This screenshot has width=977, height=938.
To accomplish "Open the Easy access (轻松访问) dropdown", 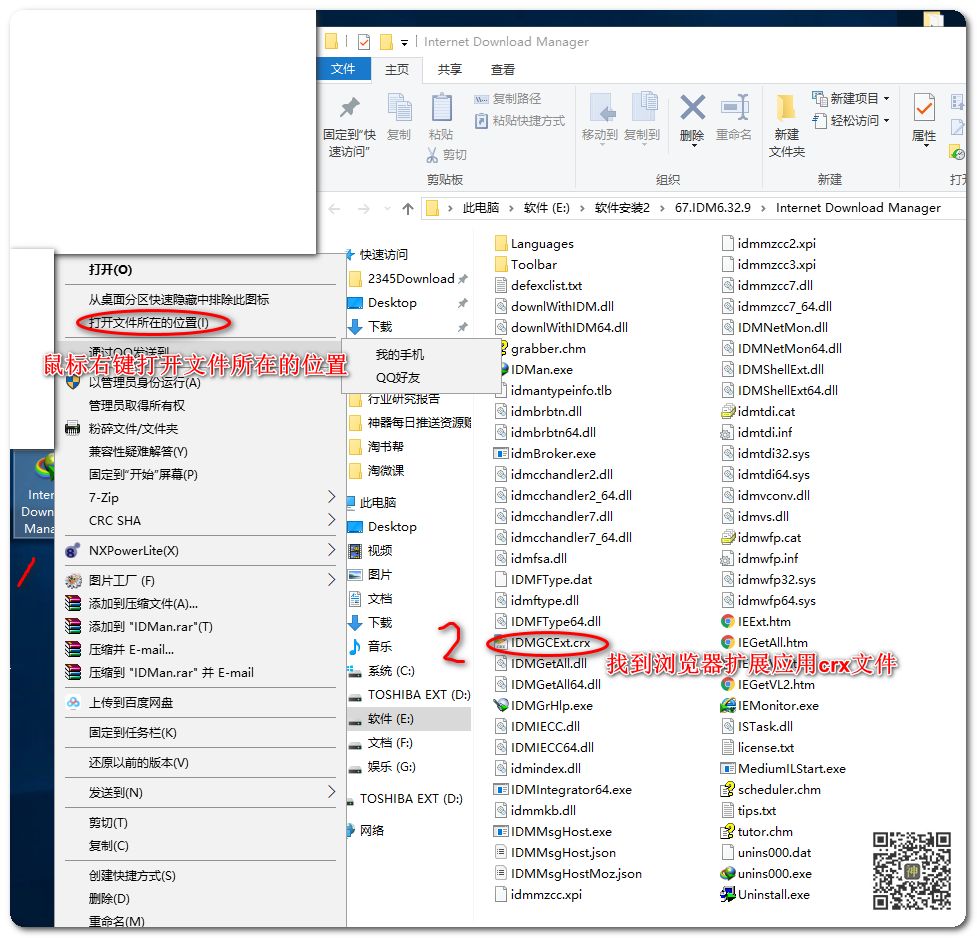I will (x=851, y=120).
